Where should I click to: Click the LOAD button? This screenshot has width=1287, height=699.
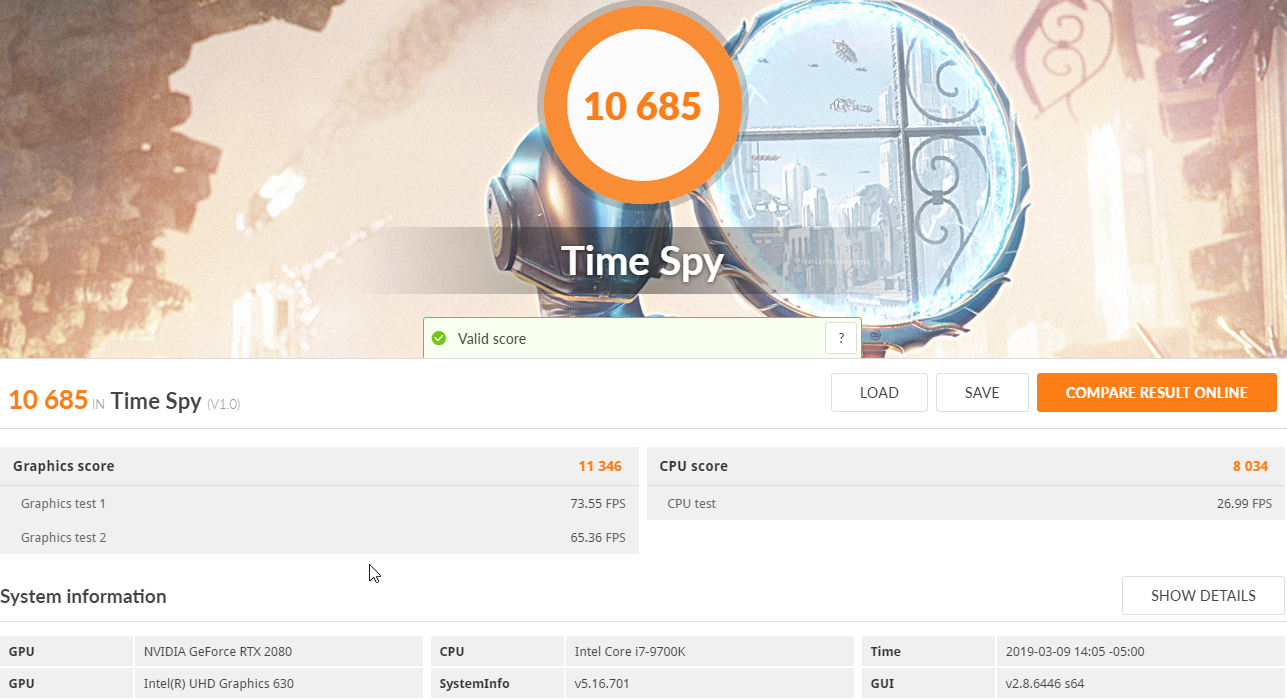[x=879, y=393]
